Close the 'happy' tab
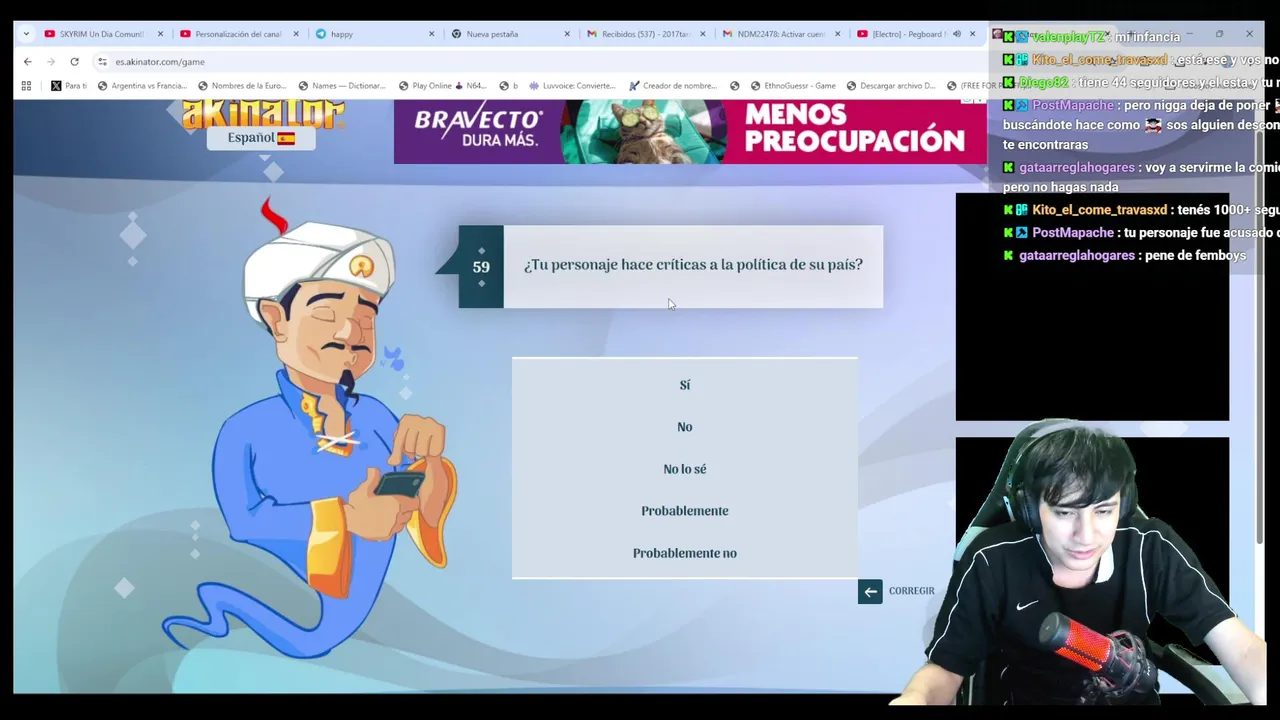1280x720 pixels. (432, 34)
